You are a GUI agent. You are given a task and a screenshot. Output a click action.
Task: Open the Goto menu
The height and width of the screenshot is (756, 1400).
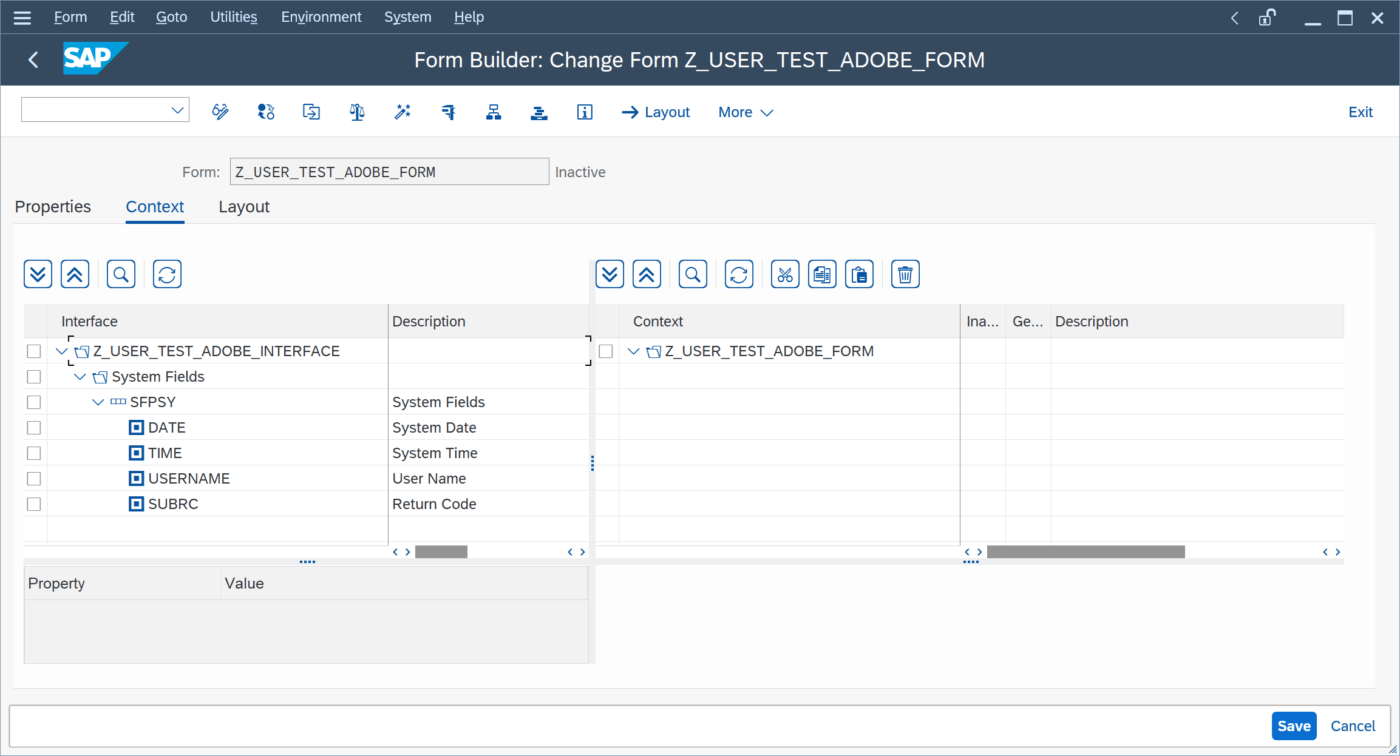click(172, 17)
